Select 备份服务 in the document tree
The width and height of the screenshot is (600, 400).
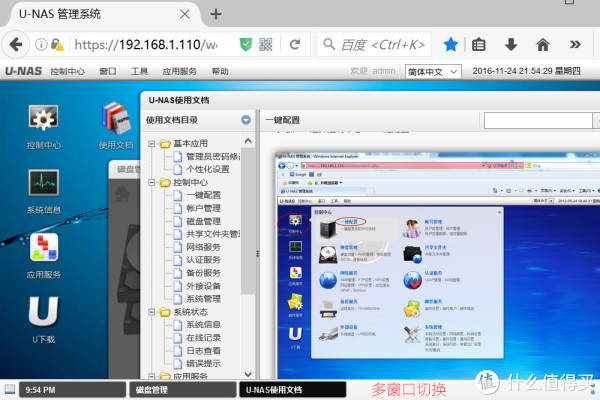click(204, 273)
